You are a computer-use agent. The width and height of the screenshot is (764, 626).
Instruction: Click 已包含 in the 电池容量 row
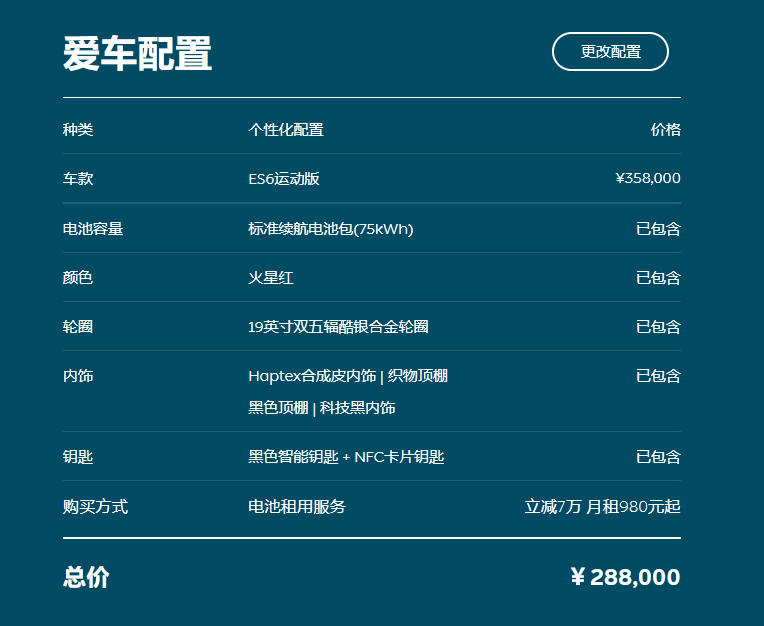[x=658, y=228]
